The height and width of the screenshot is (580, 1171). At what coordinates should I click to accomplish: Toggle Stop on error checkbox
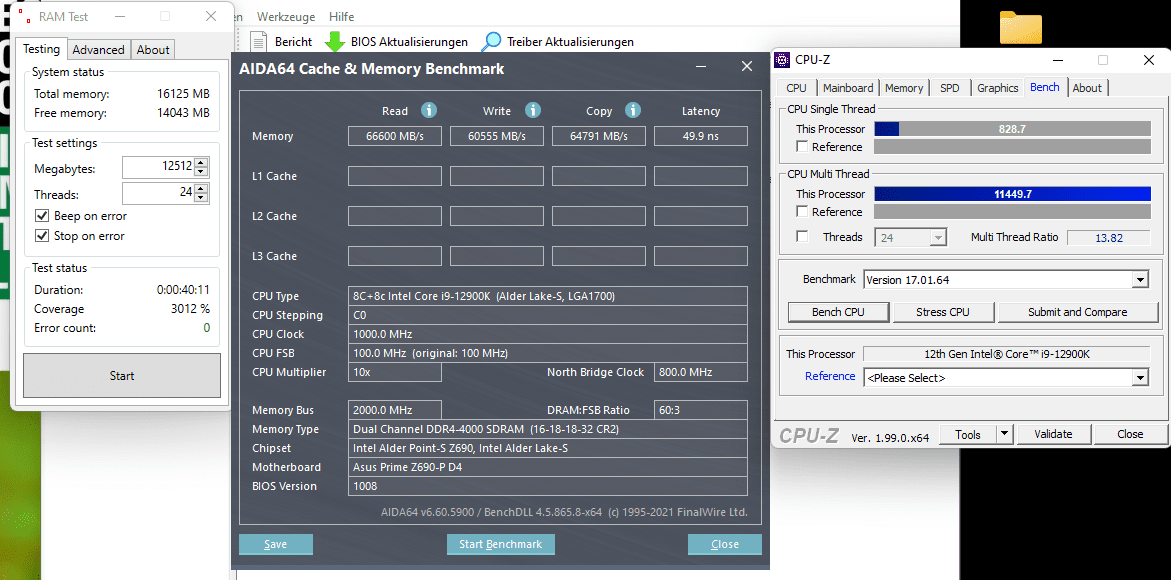click(x=42, y=236)
